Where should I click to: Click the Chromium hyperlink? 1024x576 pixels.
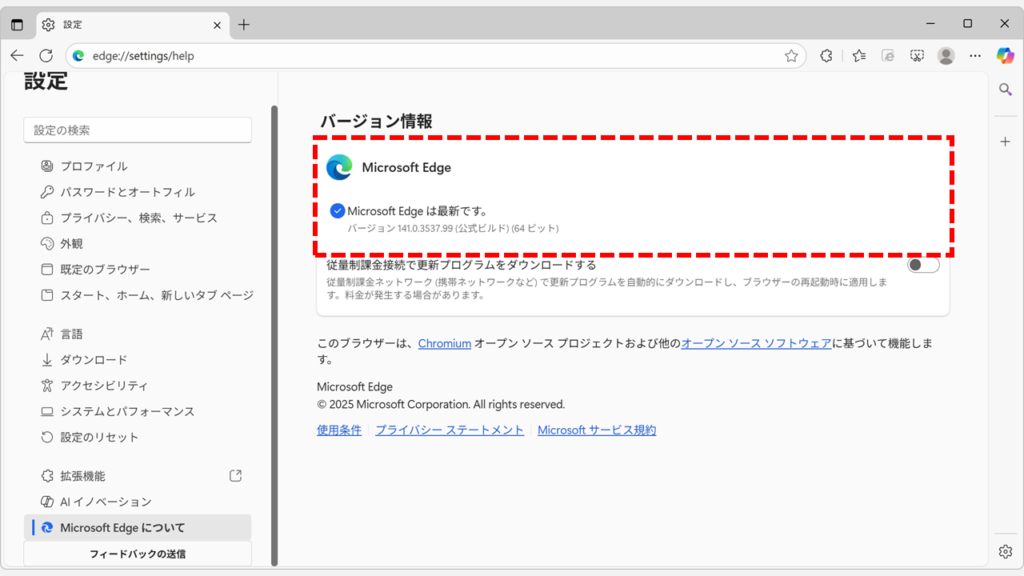point(444,343)
